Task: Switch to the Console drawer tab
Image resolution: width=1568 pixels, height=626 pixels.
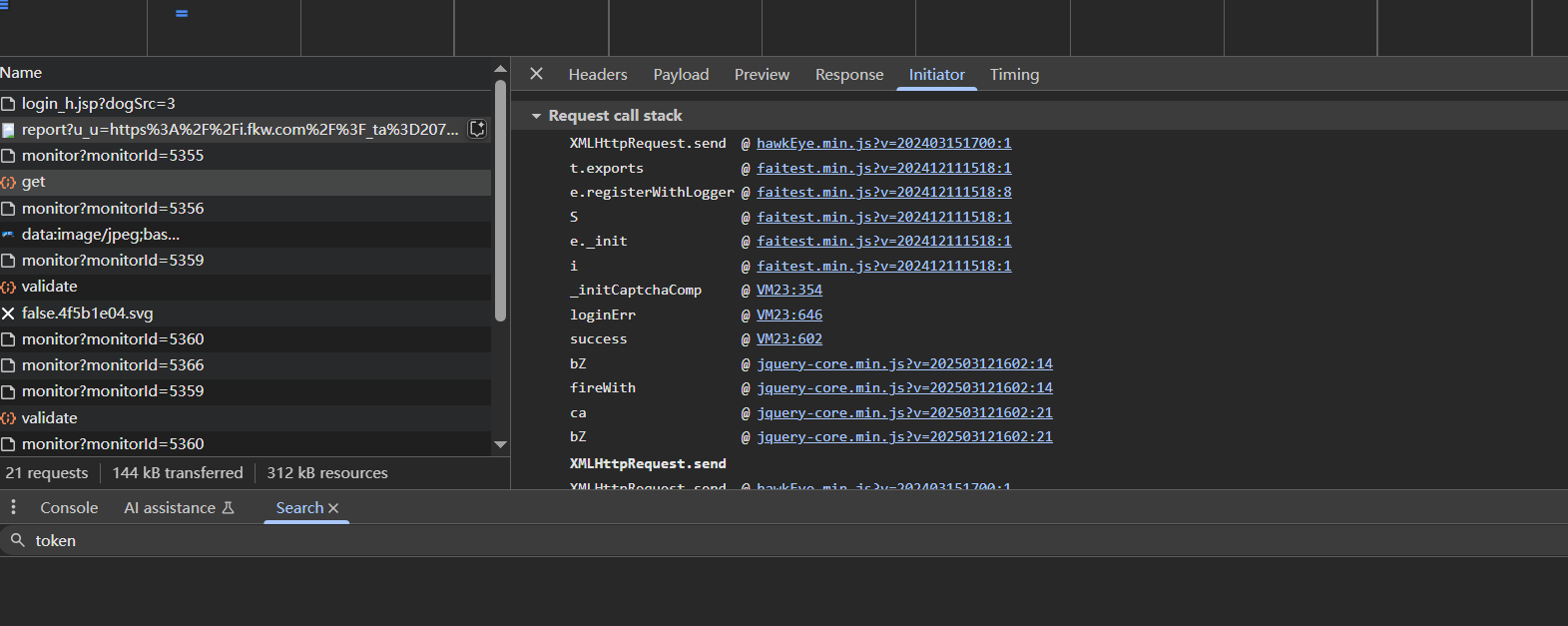Action: pos(69,508)
